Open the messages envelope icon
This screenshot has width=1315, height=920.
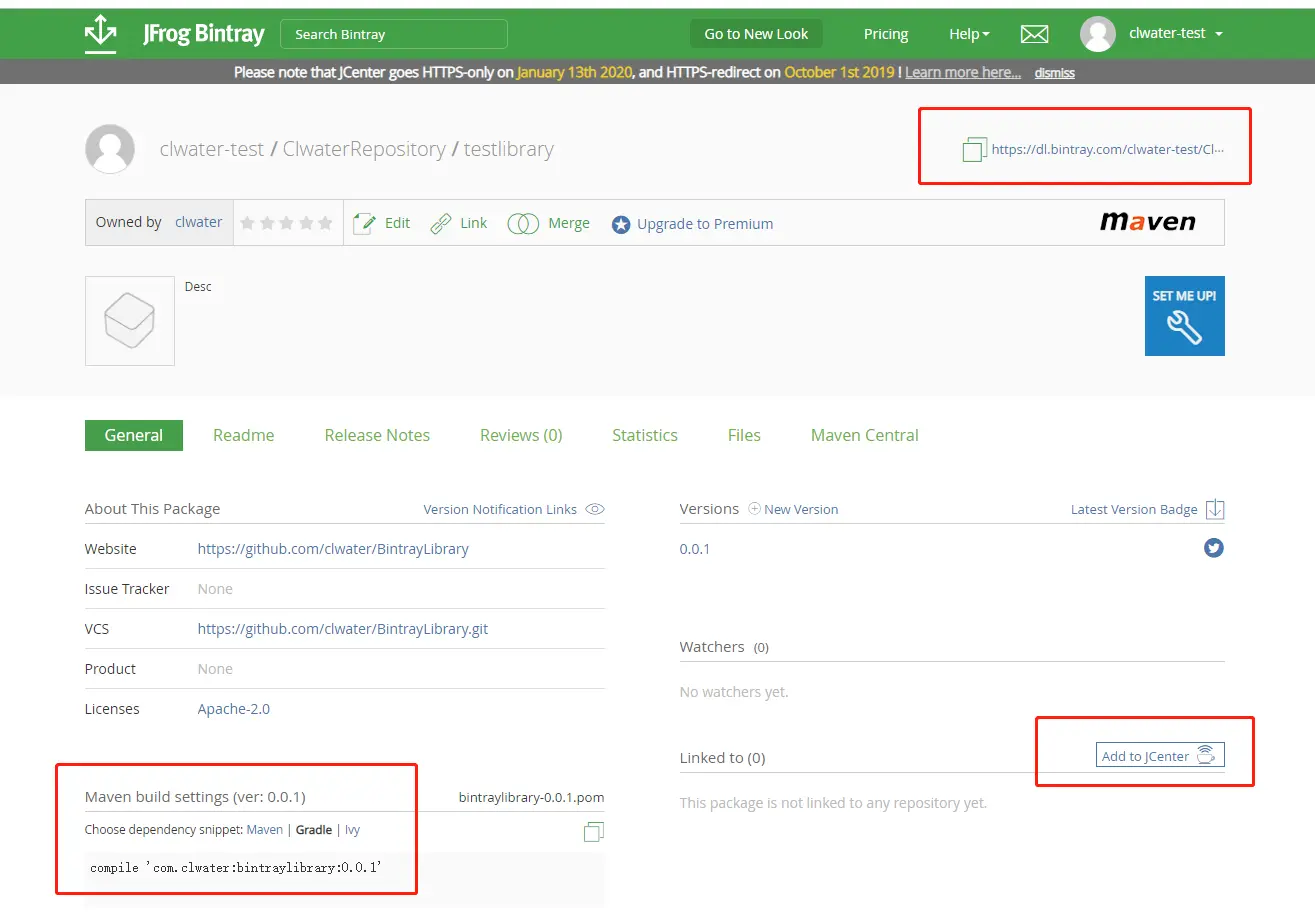(x=1034, y=34)
